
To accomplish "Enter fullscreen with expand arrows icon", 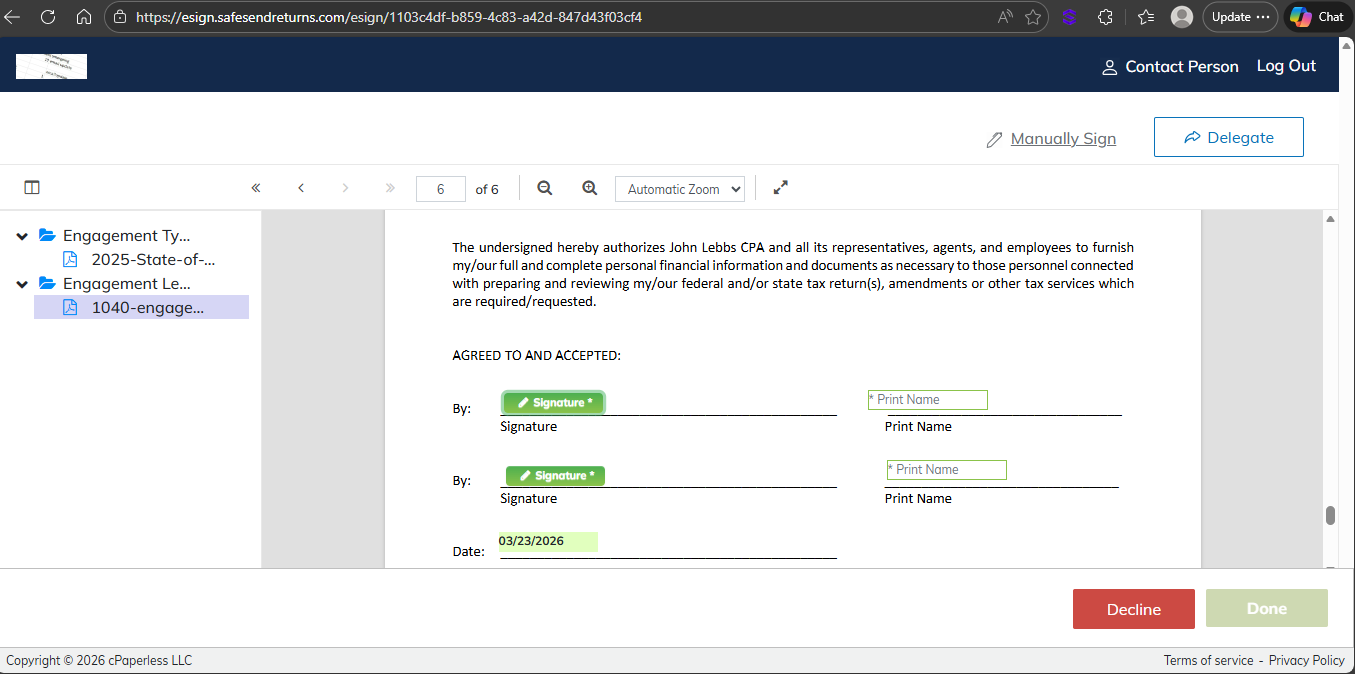I will click(x=781, y=188).
